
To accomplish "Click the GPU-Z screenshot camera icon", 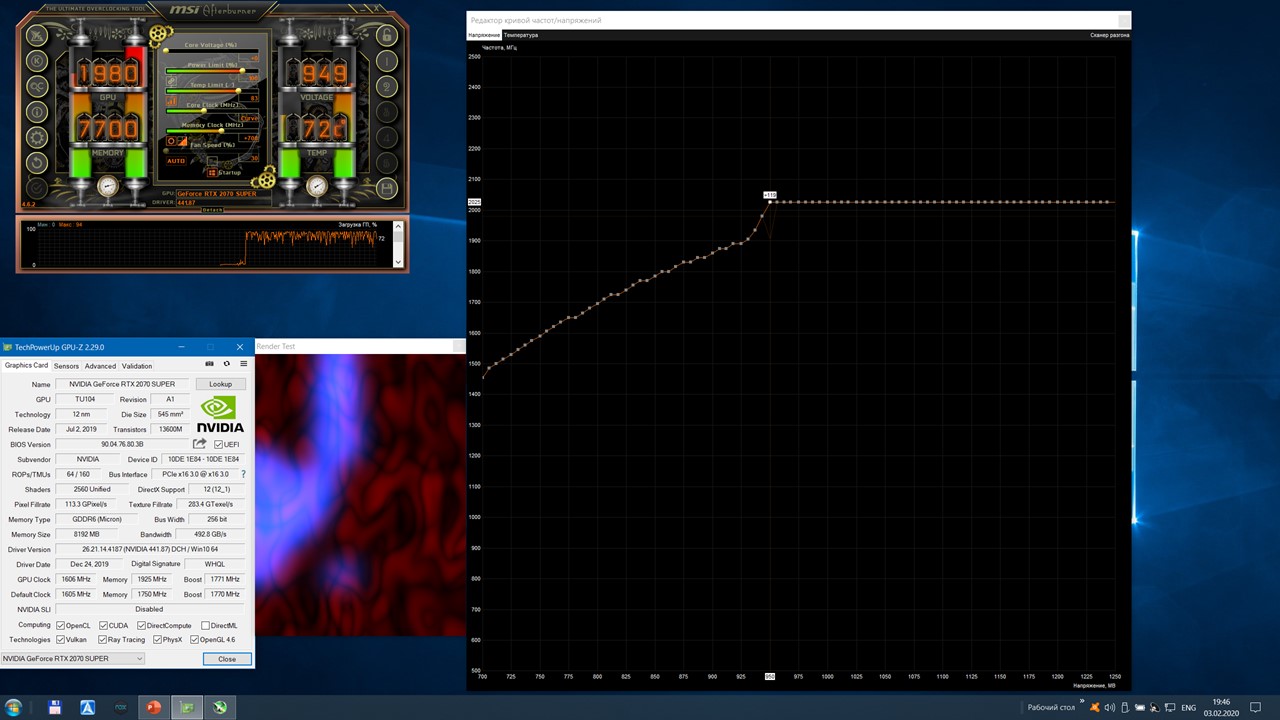I will click(209, 364).
